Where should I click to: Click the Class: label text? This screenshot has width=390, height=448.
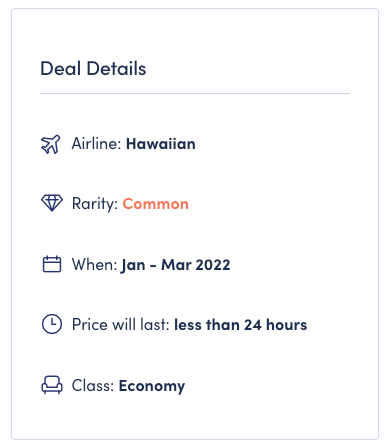click(93, 386)
